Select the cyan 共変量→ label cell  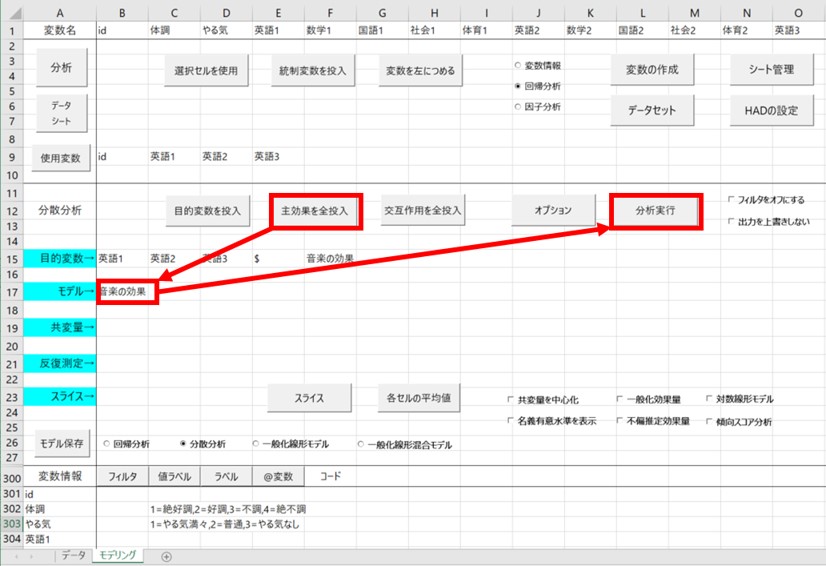click(x=61, y=327)
